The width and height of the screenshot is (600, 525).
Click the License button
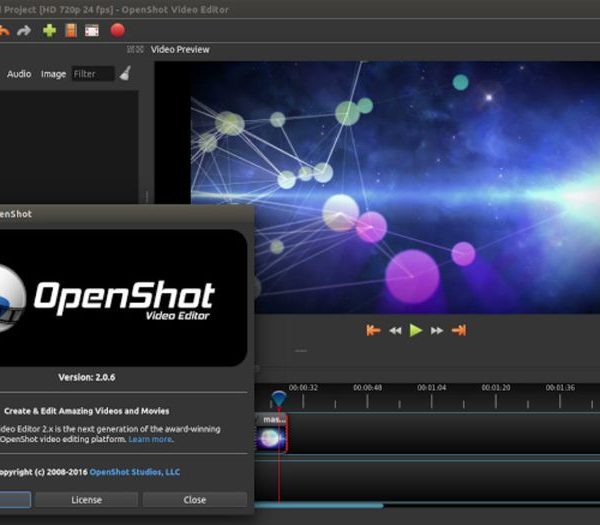[86, 500]
